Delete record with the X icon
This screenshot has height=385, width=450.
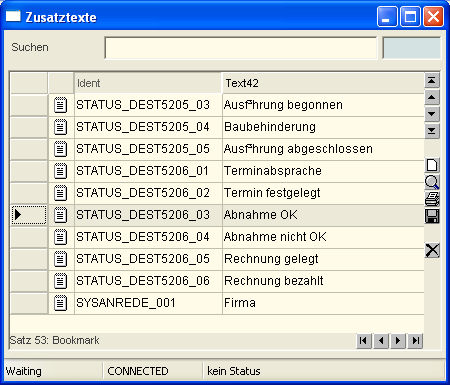click(x=432, y=250)
